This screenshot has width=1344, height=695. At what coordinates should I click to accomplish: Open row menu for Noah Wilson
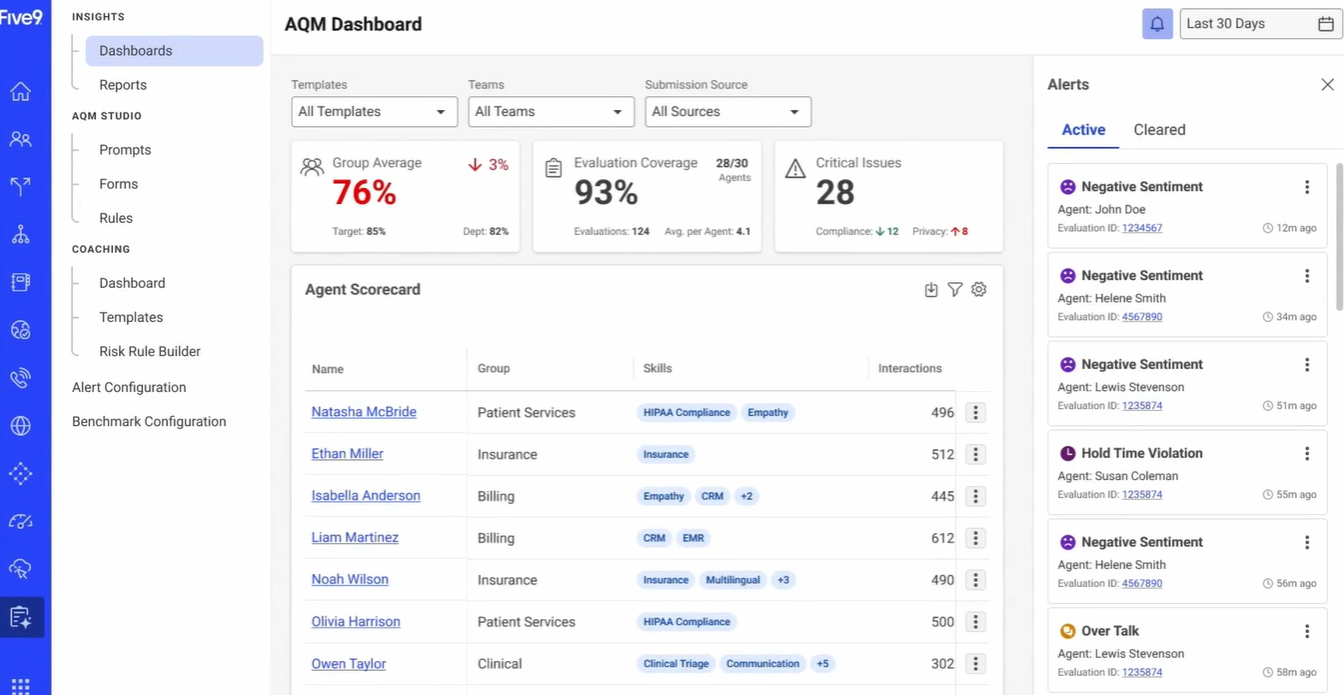(x=976, y=580)
